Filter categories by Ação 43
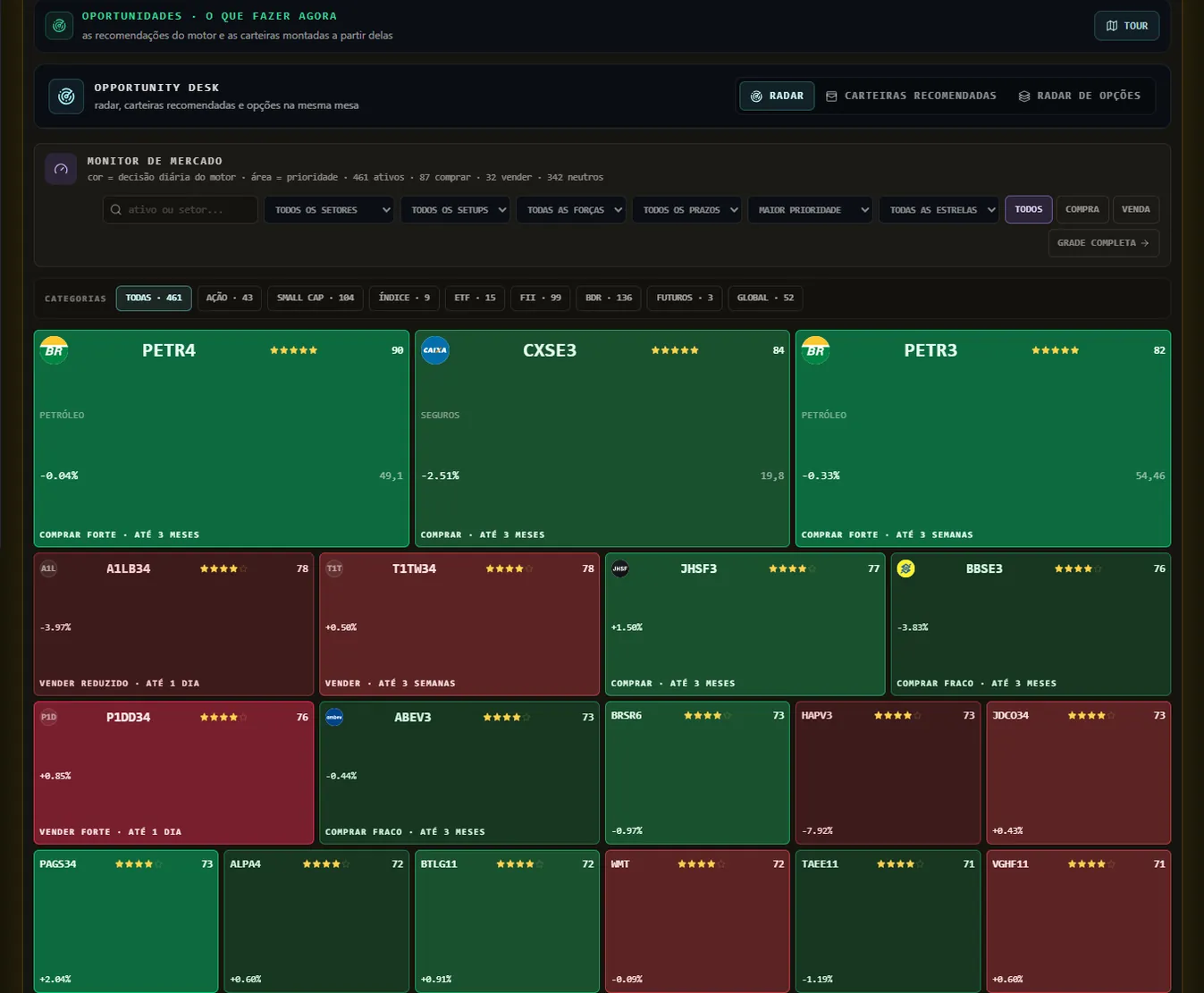 230,298
